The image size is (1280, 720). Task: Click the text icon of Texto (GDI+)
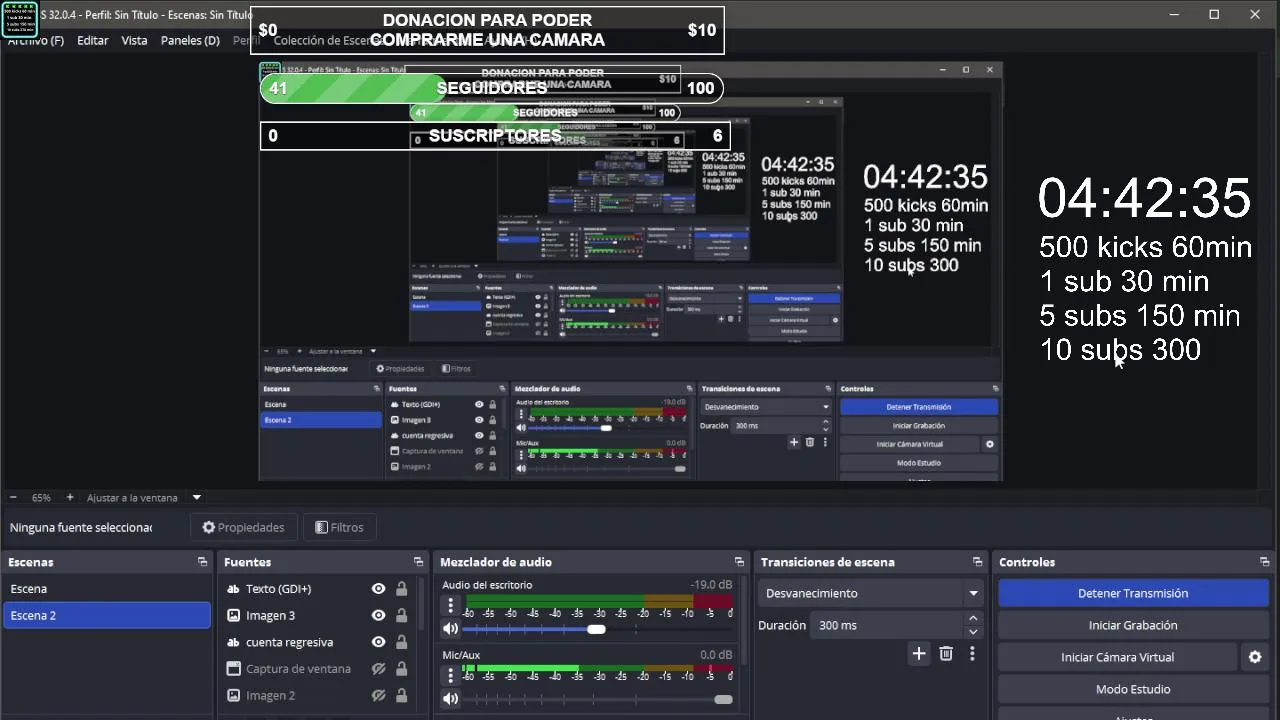(233, 589)
